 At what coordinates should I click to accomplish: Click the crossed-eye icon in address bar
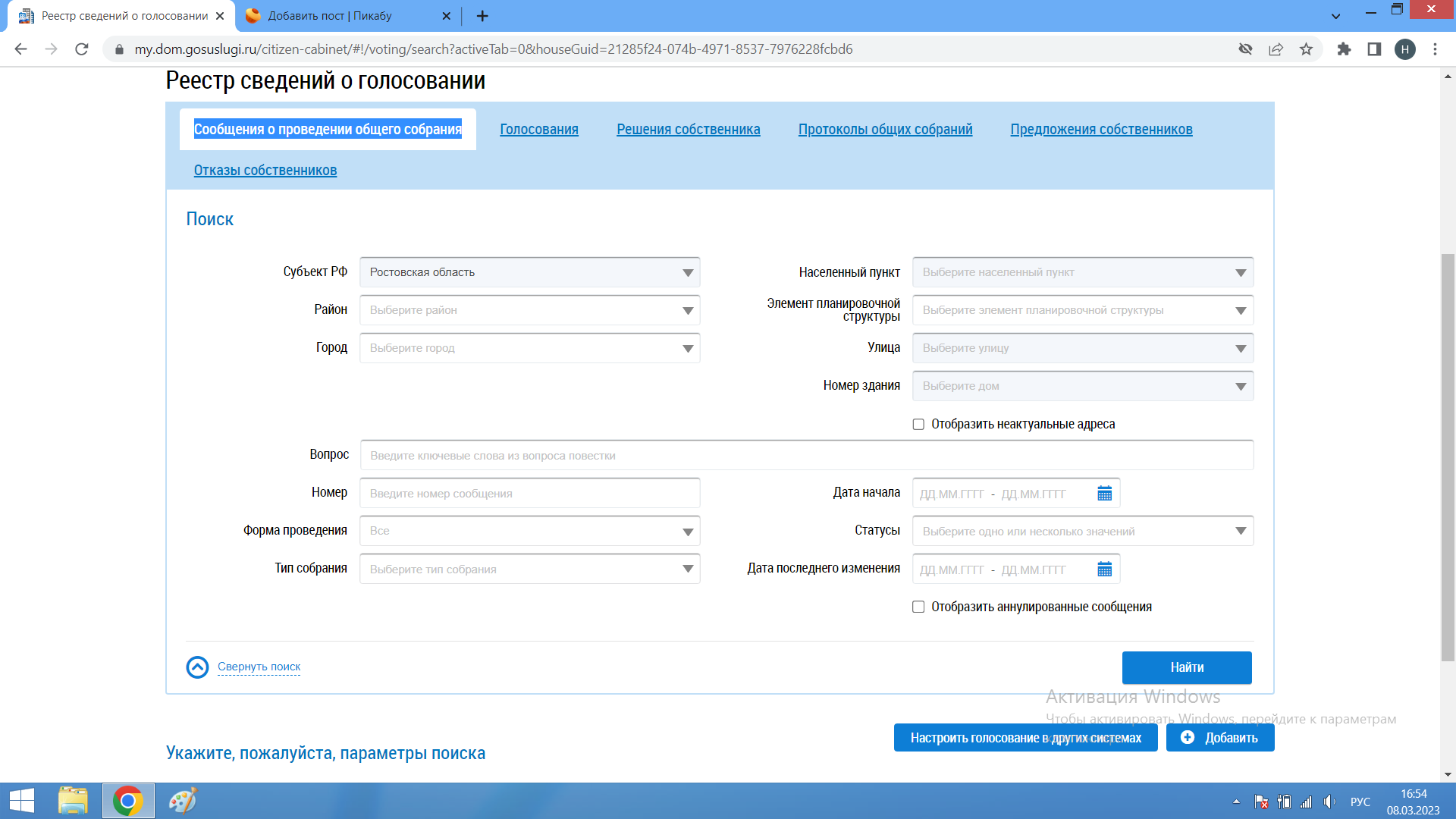coord(1245,49)
